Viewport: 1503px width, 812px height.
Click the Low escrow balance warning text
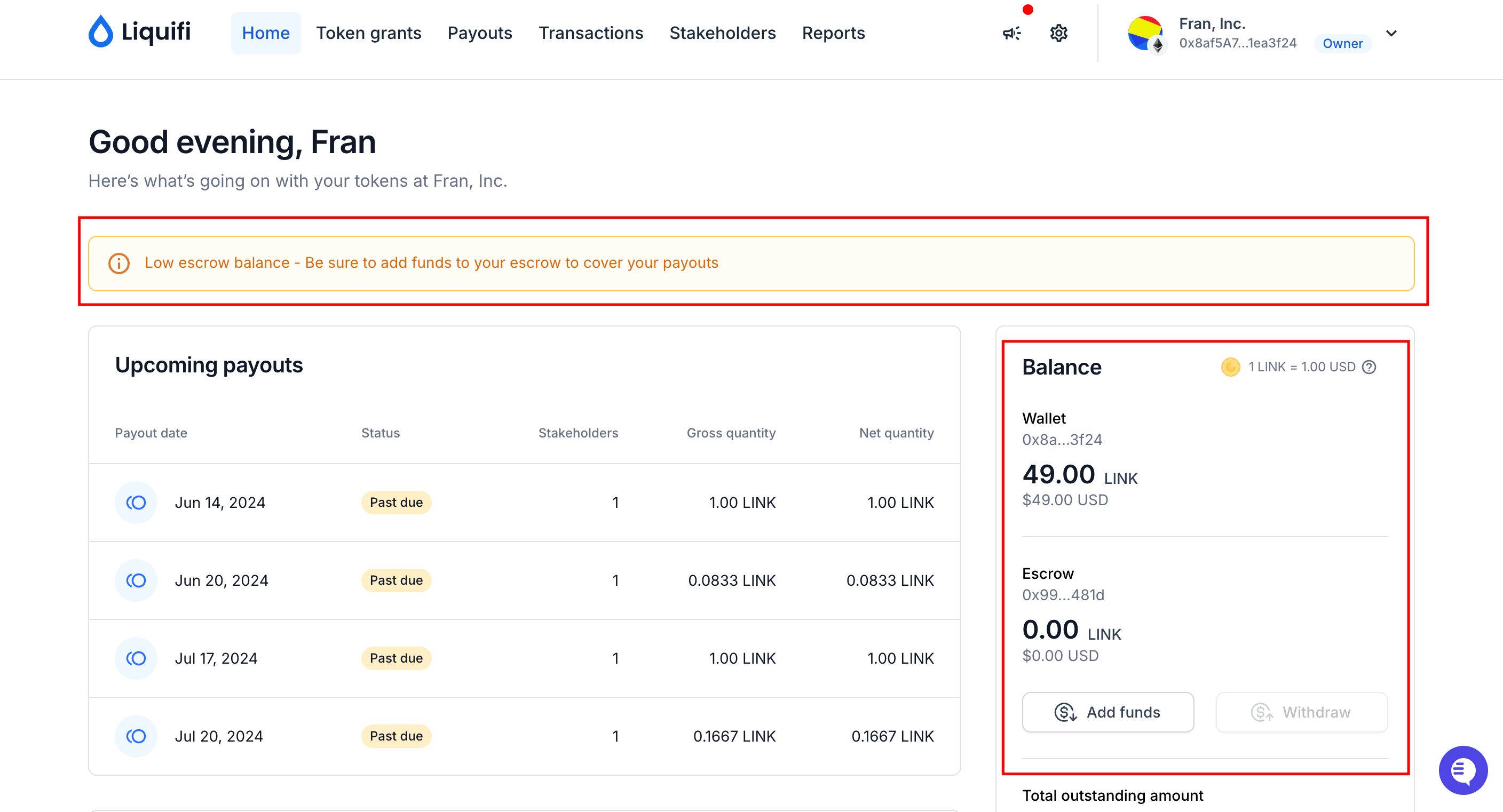point(431,263)
